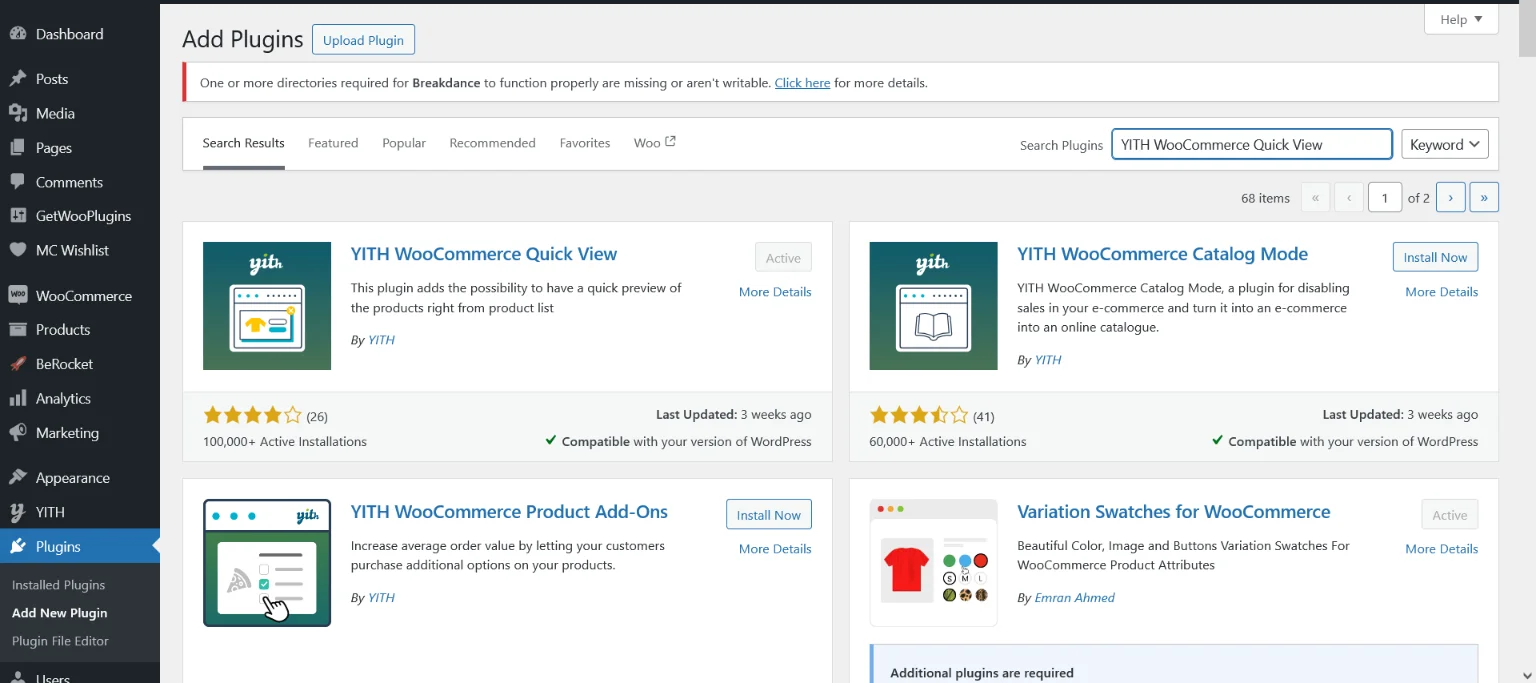Click the GetWooPlugins sidebar icon
1536x683 pixels.
click(x=17, y=216)
